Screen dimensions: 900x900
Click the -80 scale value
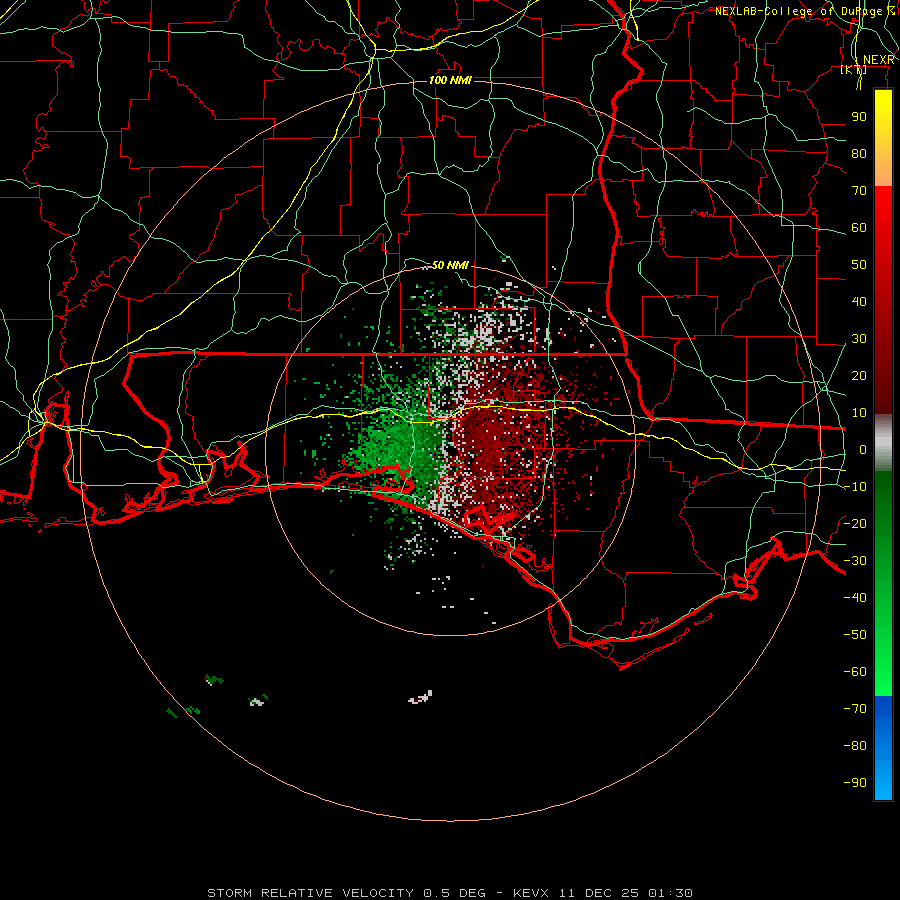(855, 746)
